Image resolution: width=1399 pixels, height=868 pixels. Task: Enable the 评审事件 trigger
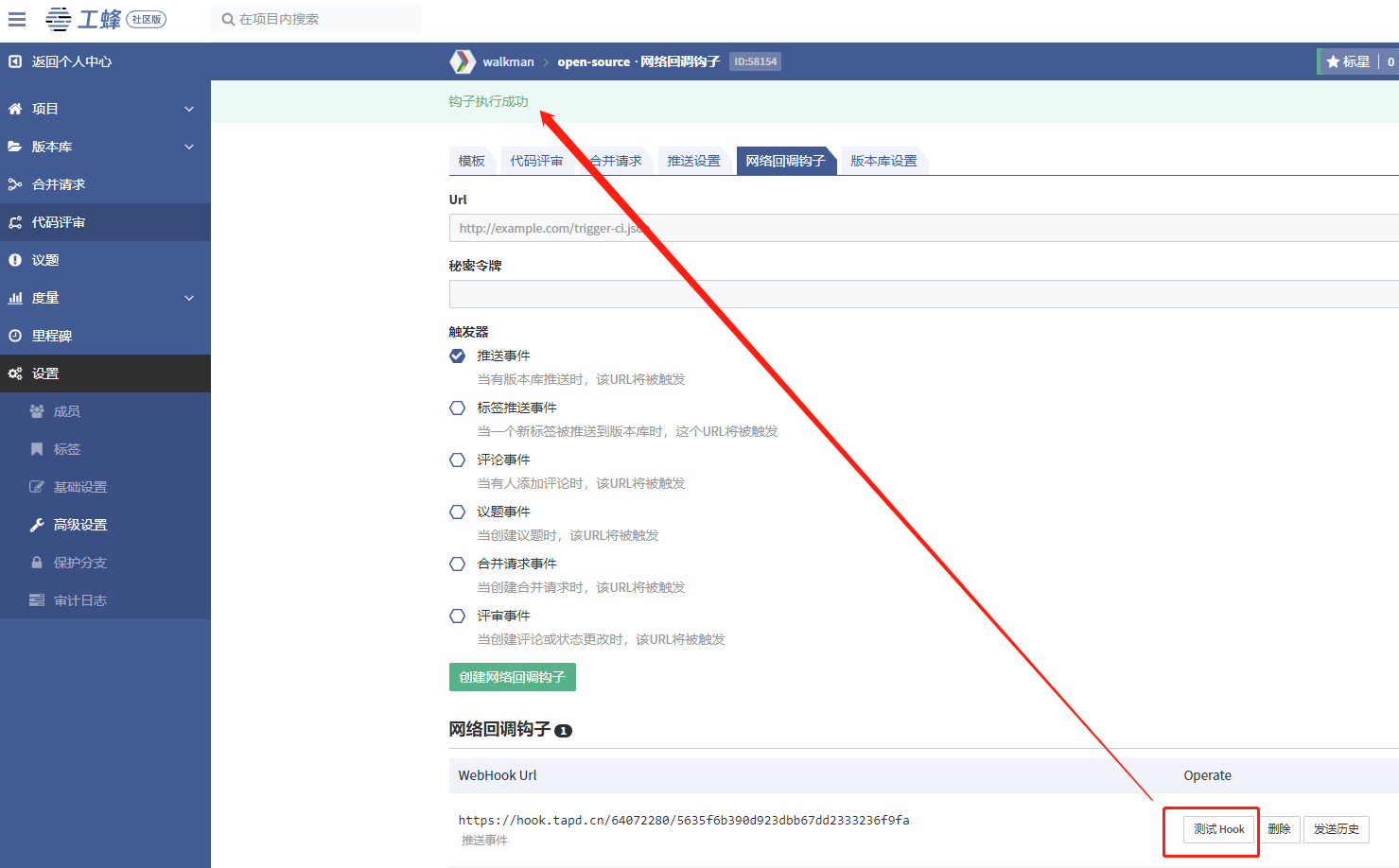point(458,616)
